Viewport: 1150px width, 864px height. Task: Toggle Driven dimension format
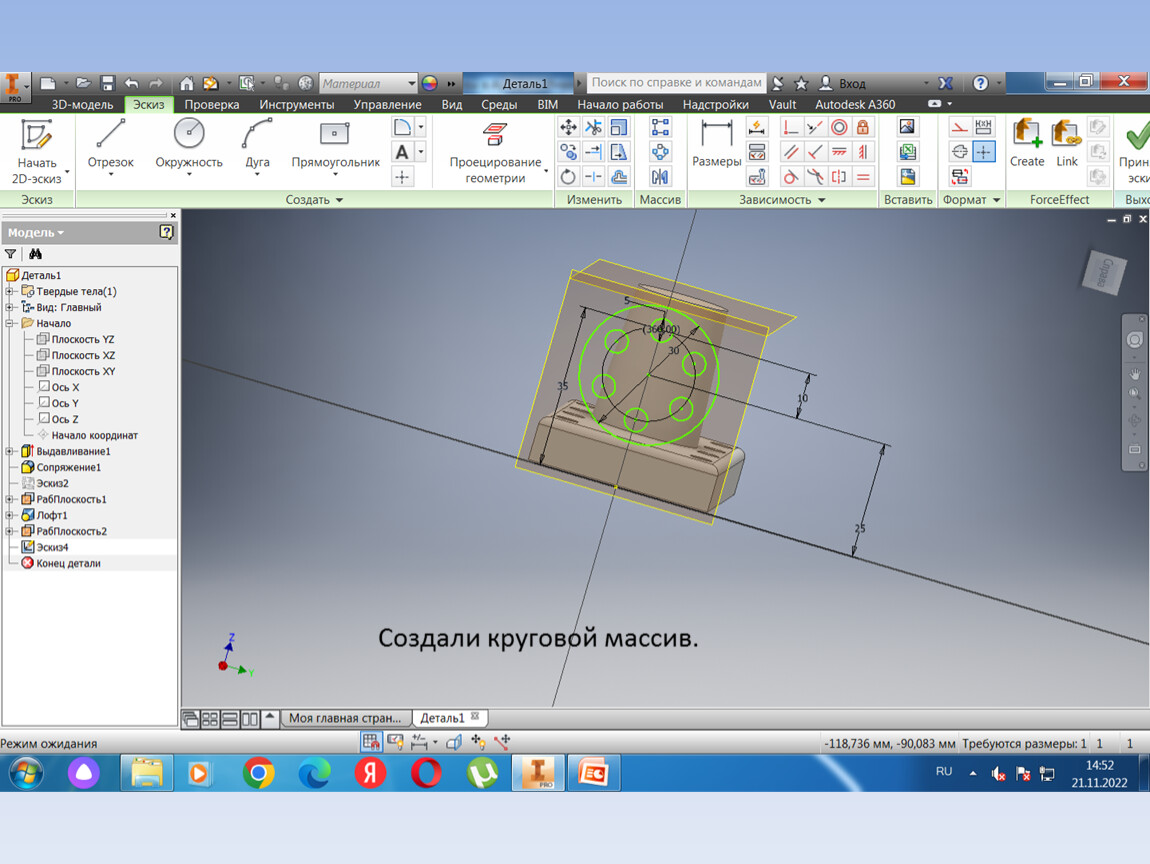pyautogui.click(x=984, y=128)
